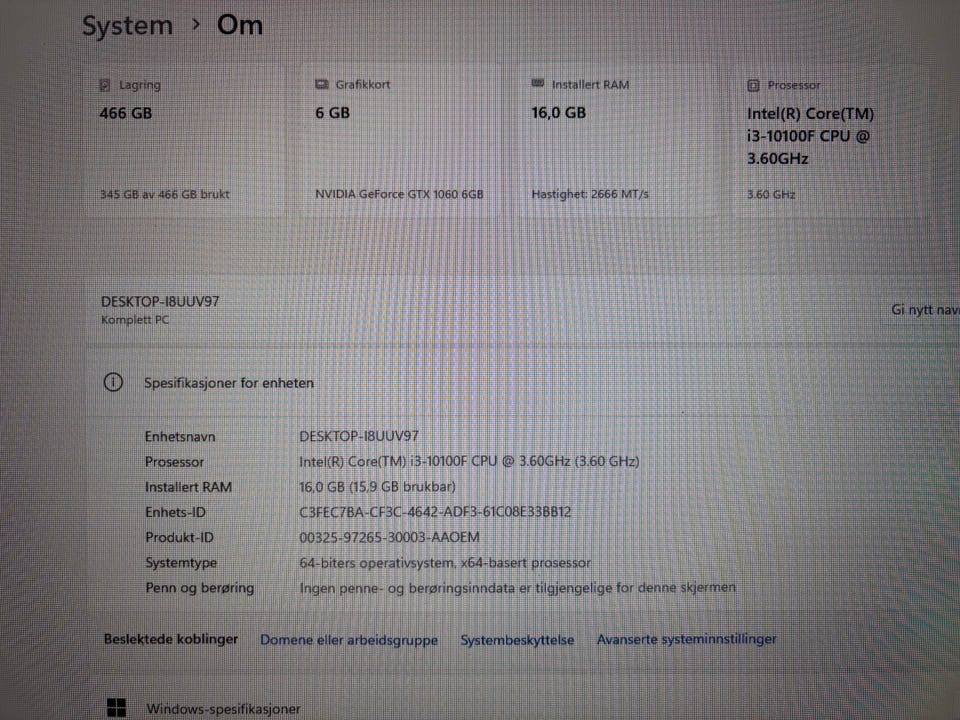Click the Komplett PC label

tap(135, 320)
